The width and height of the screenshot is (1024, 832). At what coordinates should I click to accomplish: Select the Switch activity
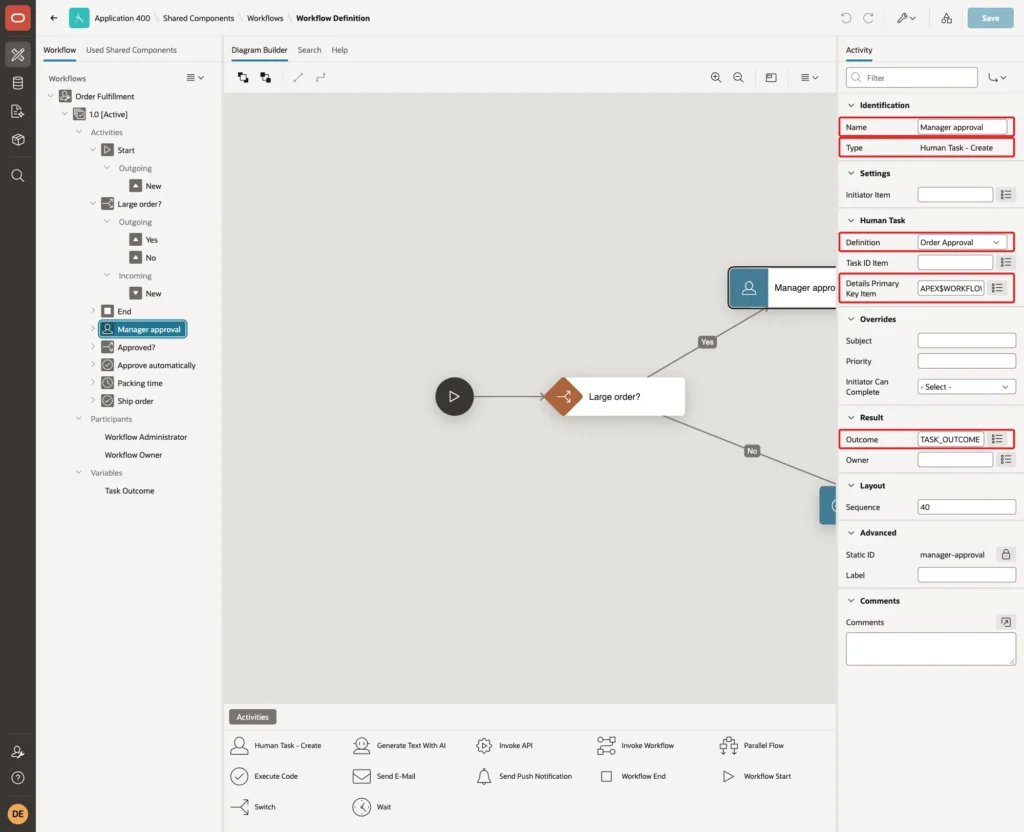[x=253, y=807]
